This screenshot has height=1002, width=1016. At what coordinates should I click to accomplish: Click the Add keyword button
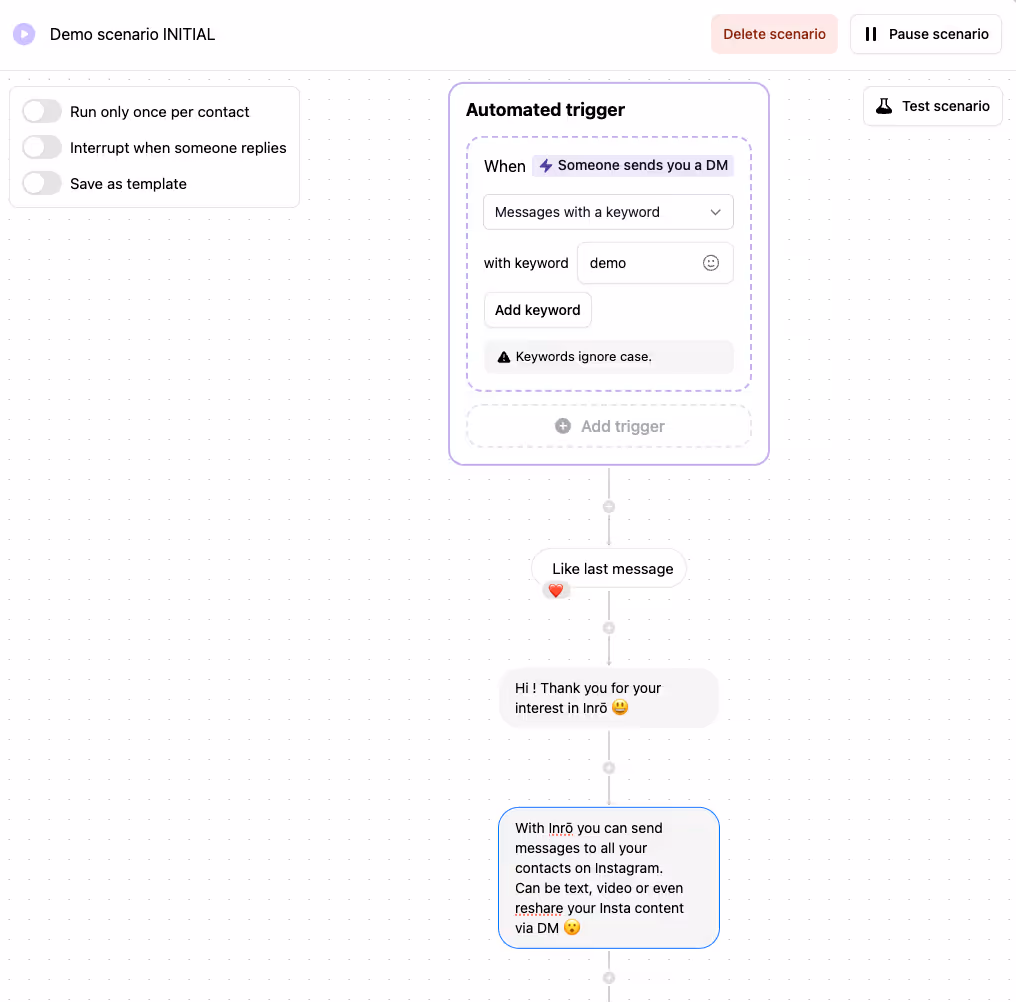537,310
